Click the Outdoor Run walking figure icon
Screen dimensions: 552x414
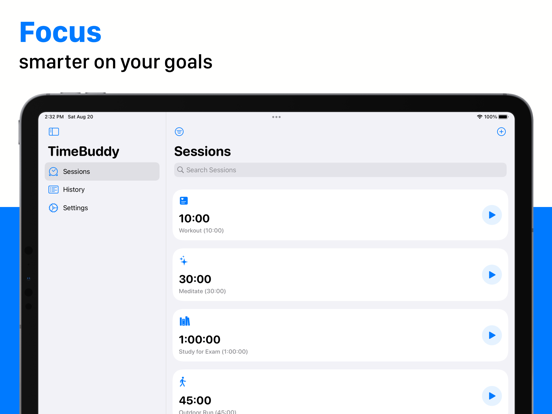182,382
